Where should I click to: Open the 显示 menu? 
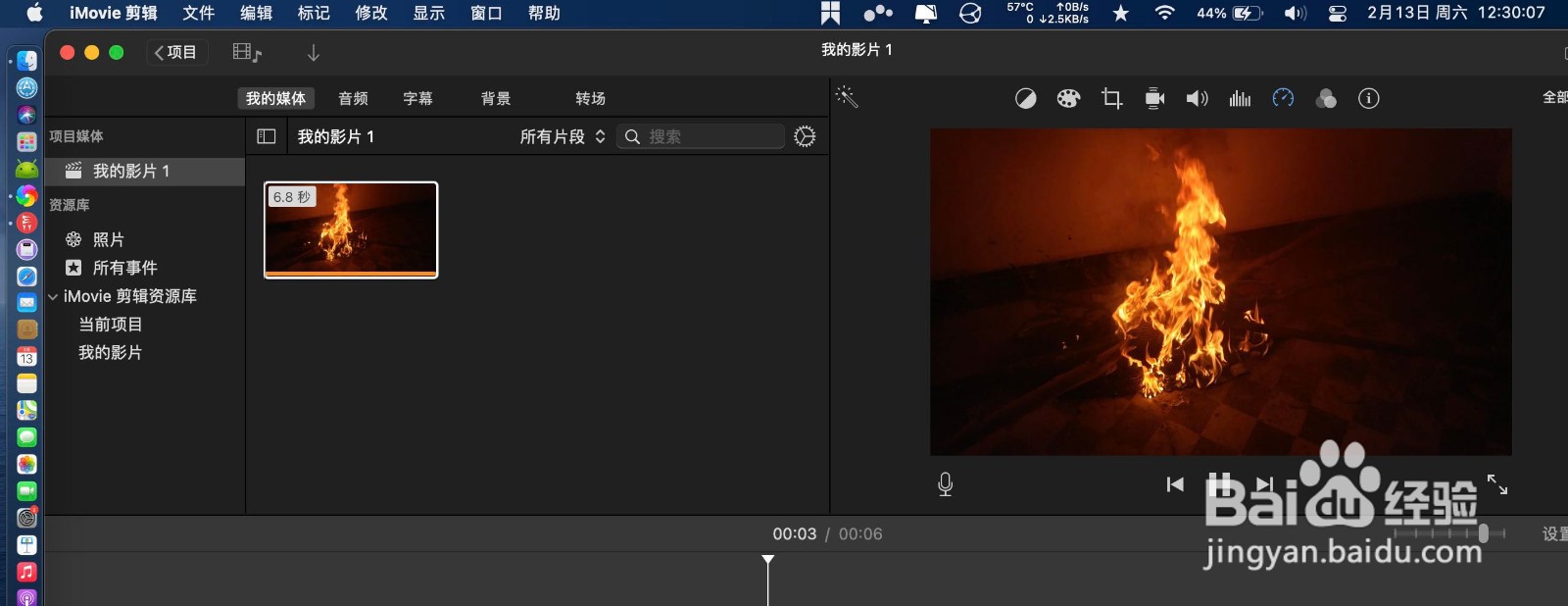point(428,13)
